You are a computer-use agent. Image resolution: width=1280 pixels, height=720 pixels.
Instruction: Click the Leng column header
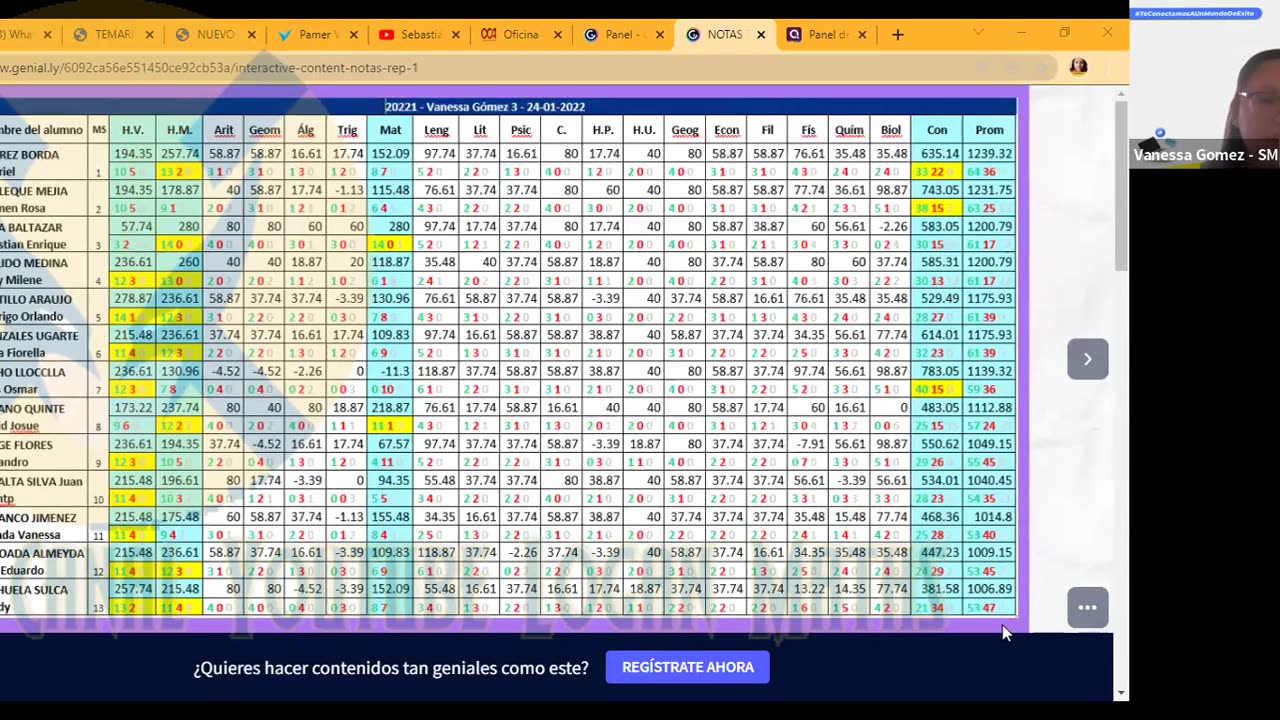436,130
